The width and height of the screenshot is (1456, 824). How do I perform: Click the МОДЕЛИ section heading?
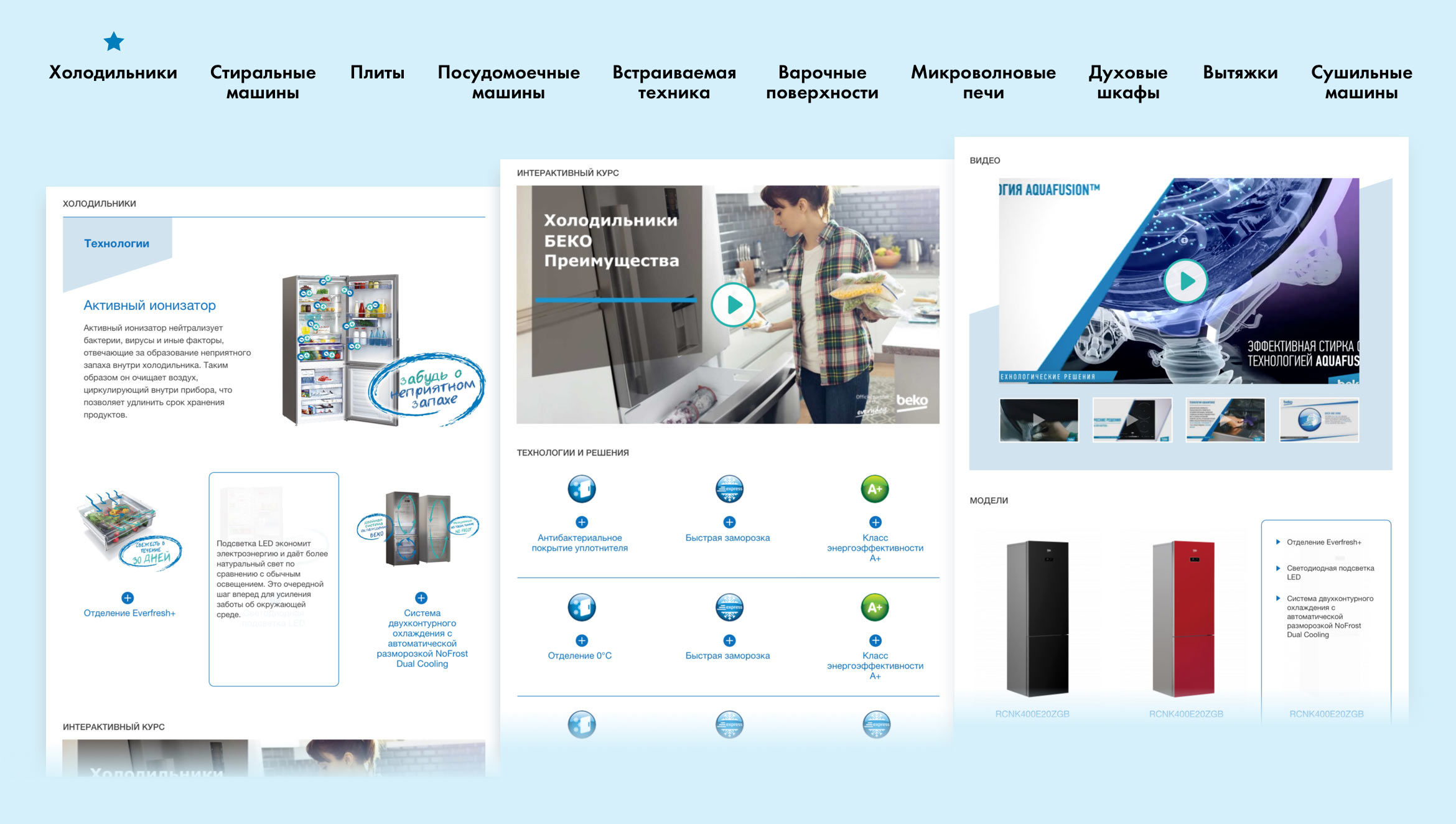tap(989, 500)
